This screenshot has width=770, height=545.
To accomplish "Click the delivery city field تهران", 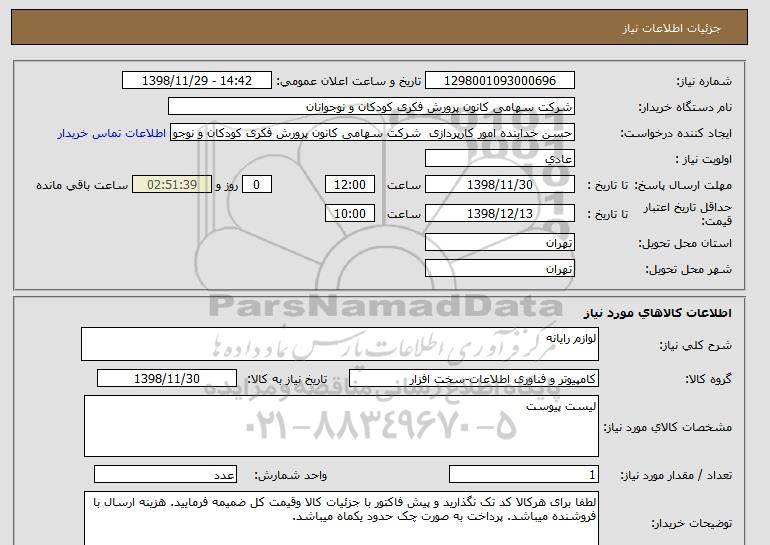I will (499, 269).
